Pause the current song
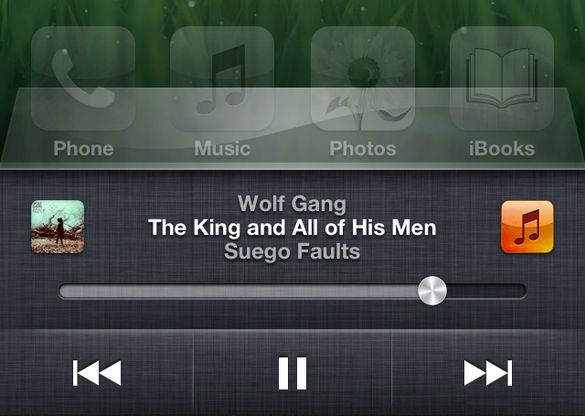585x416 pixels. (292, 373)
